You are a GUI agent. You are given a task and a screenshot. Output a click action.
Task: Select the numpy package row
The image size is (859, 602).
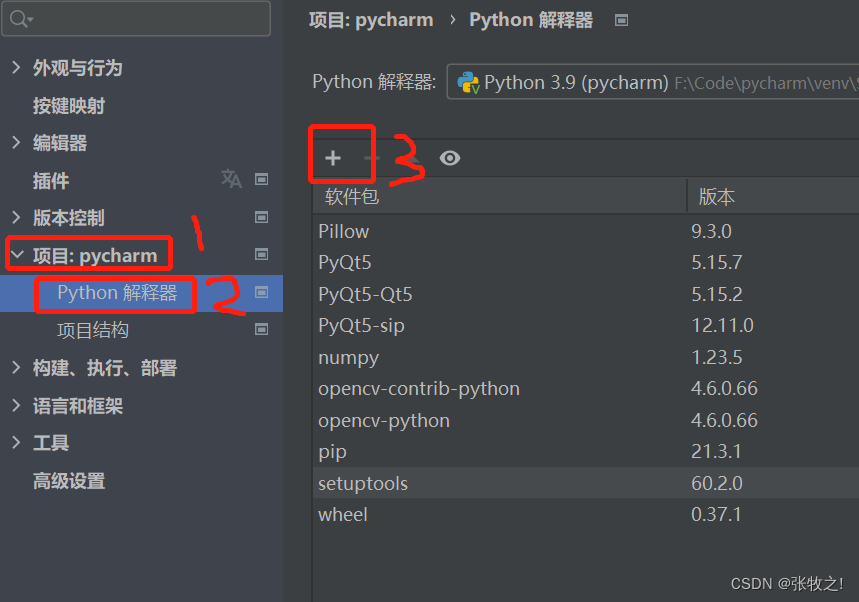(x=586, y=357)
